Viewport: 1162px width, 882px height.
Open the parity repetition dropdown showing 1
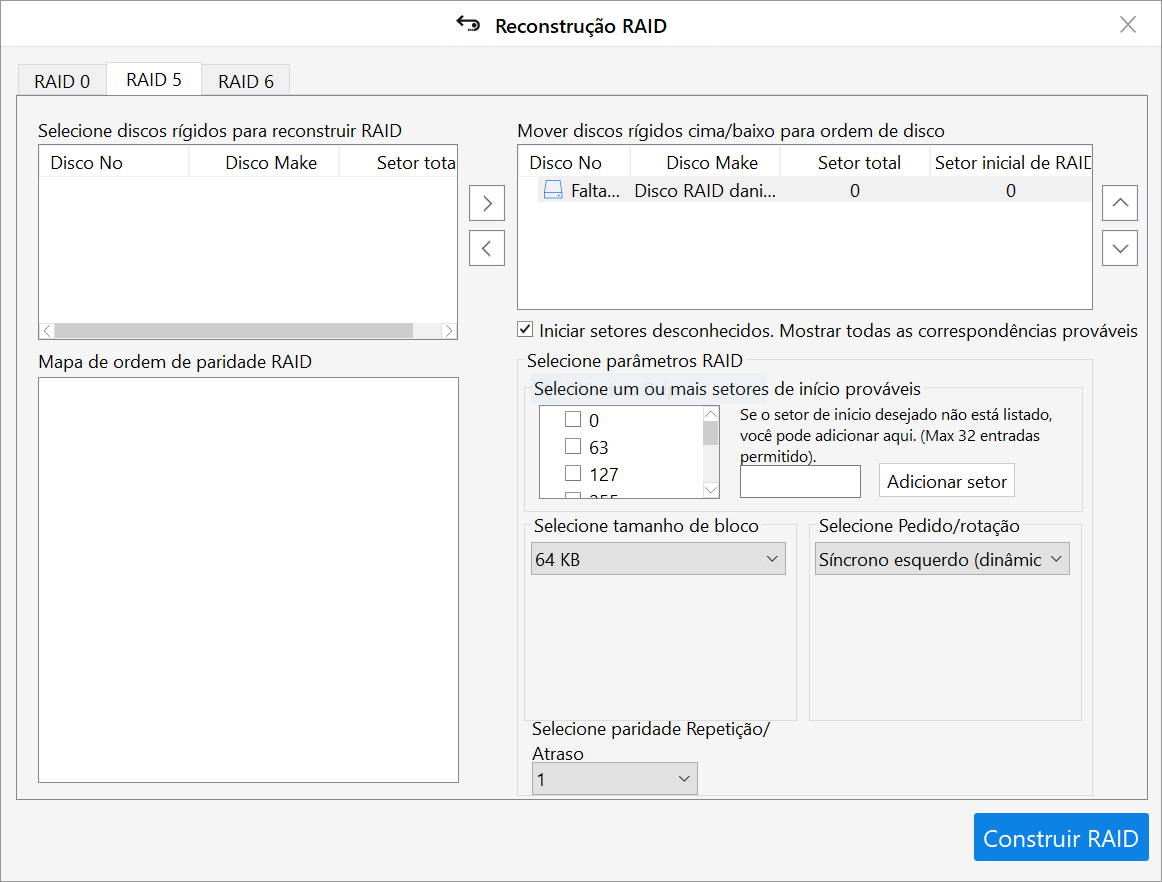[614, 779]
